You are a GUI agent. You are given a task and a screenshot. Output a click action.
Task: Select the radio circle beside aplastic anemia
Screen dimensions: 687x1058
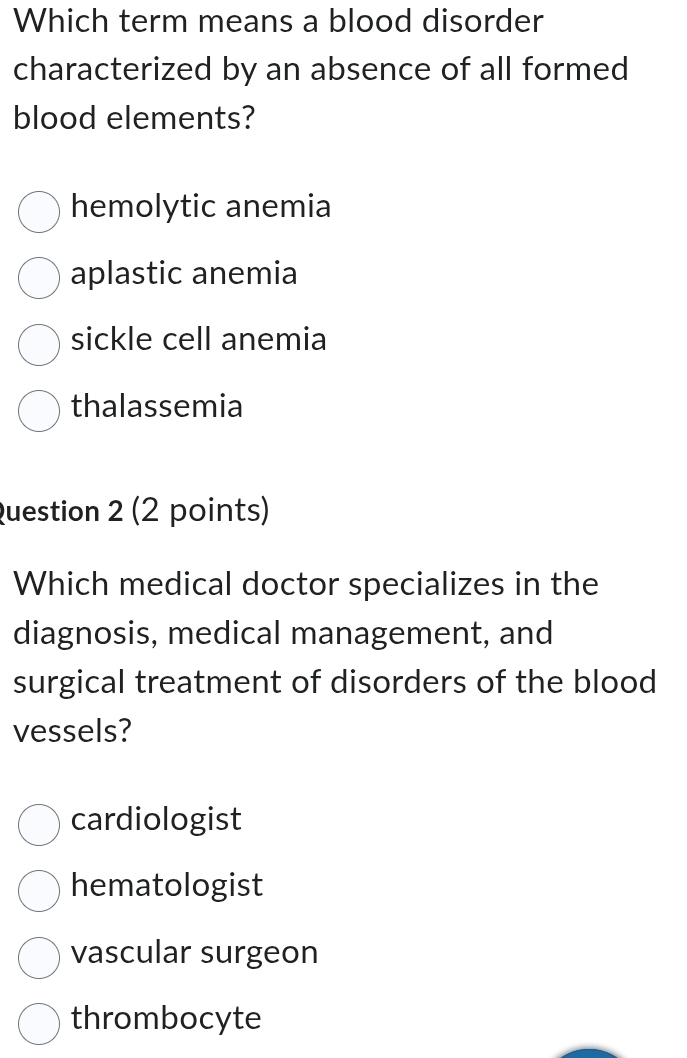(x=39, y=278)
